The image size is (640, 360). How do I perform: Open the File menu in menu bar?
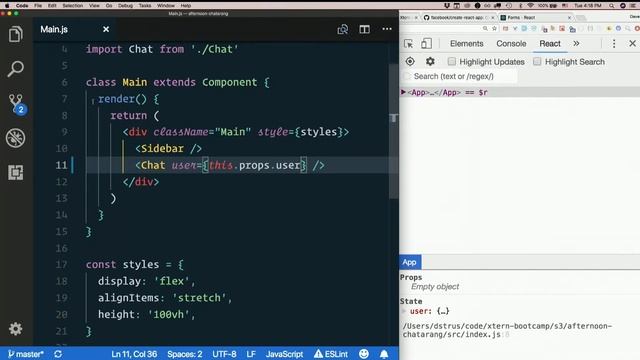38,6
